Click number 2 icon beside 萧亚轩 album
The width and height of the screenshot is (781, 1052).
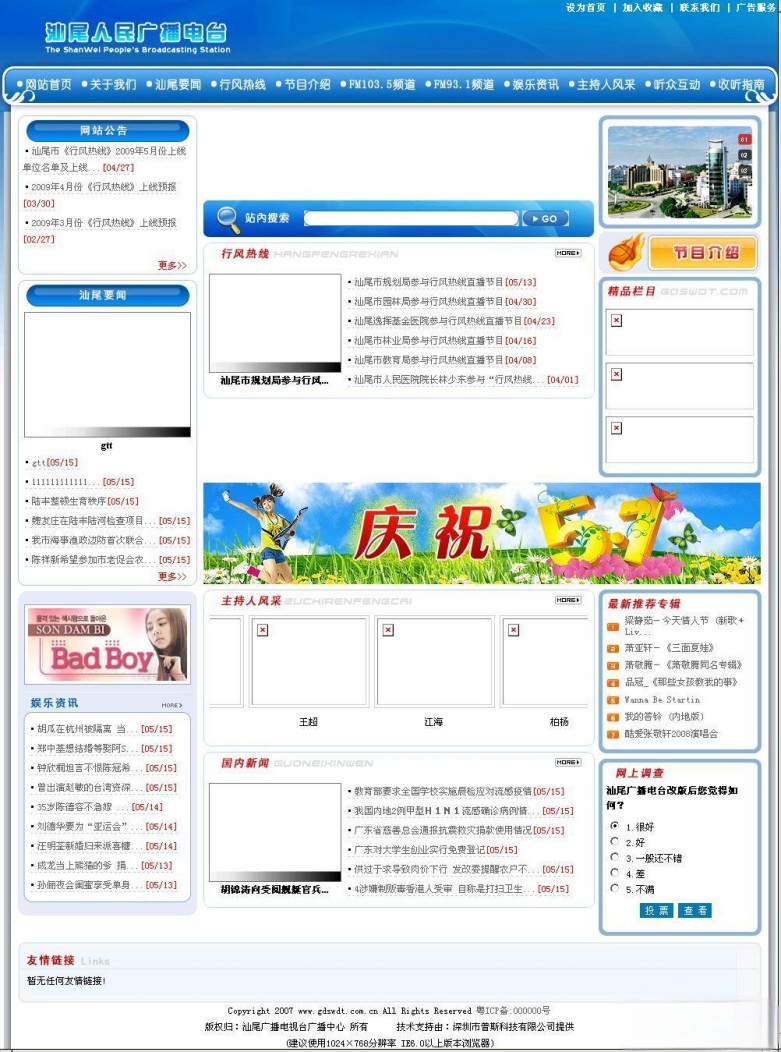pyautogui.click(x=613, y=649)
